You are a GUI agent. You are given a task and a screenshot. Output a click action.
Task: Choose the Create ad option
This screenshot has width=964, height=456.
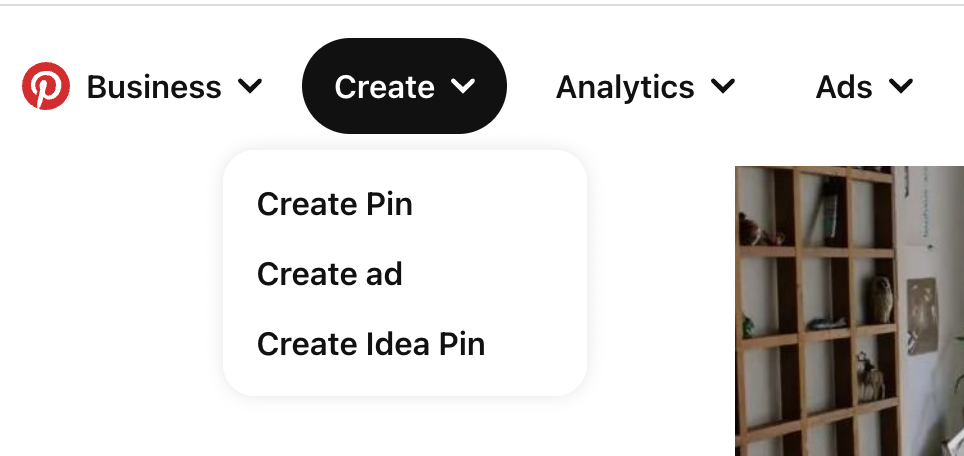coord(330,274)
